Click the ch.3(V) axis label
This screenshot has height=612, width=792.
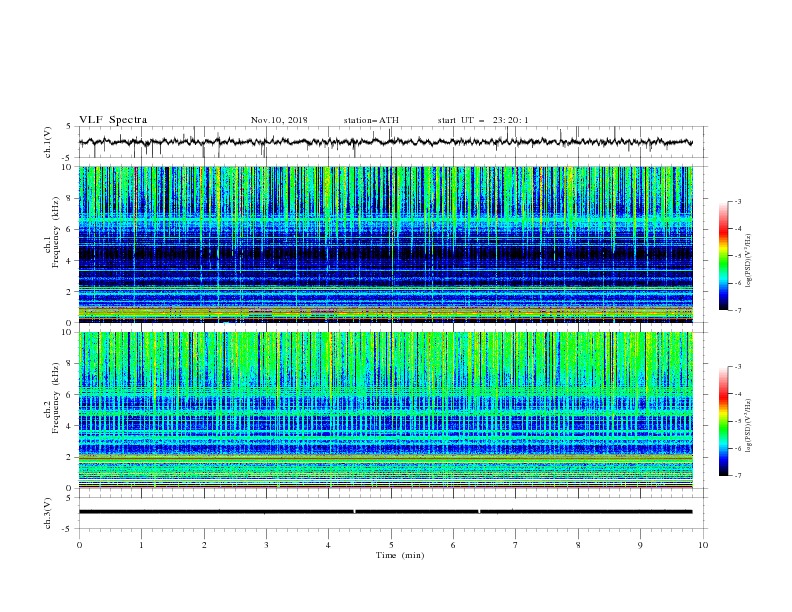pyautogui.click(x=48, y=513)
